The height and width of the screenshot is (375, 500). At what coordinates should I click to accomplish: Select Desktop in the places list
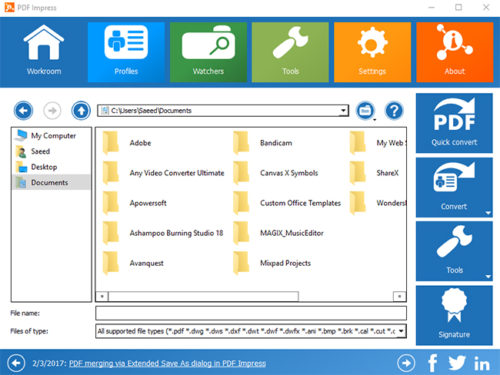point(51,167)
